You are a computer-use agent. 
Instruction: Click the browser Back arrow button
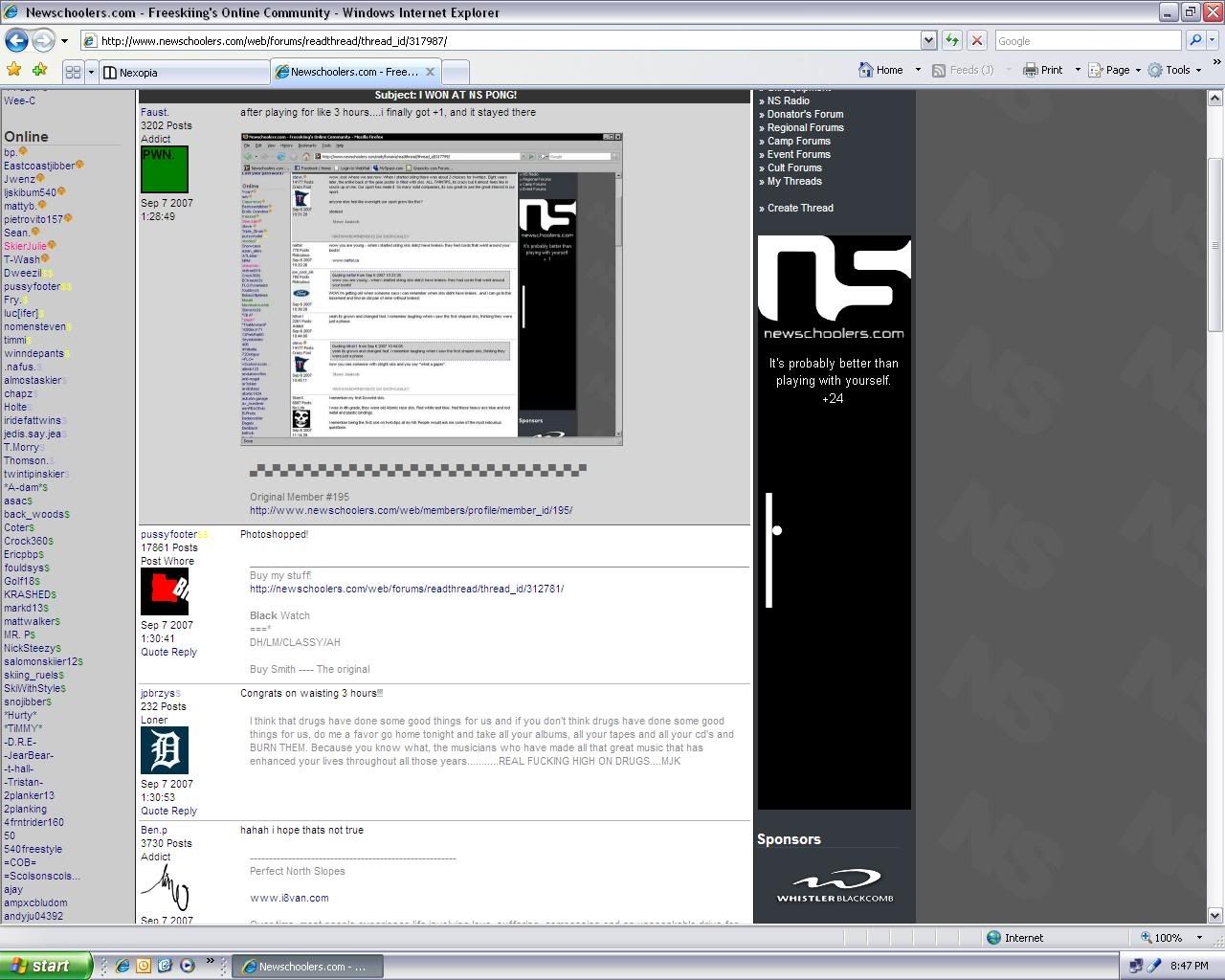16,40
